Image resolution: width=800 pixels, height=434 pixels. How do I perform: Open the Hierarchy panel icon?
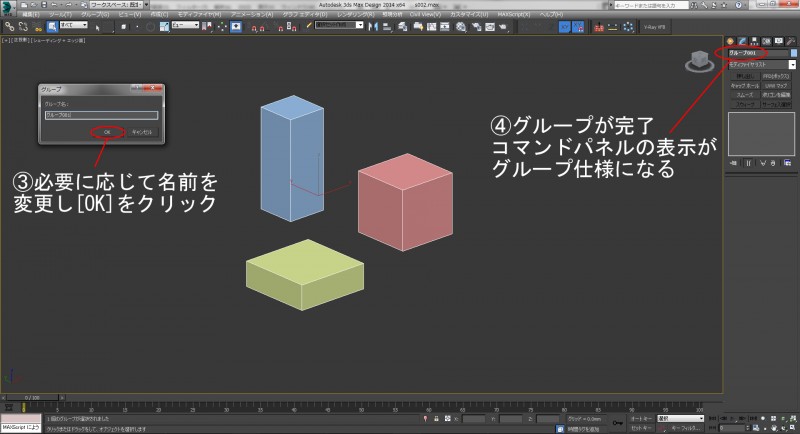[755, 39]
